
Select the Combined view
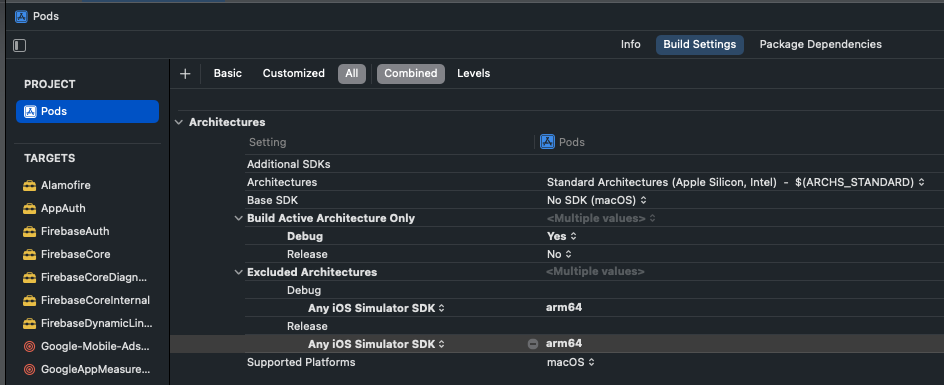click(411, 74)
